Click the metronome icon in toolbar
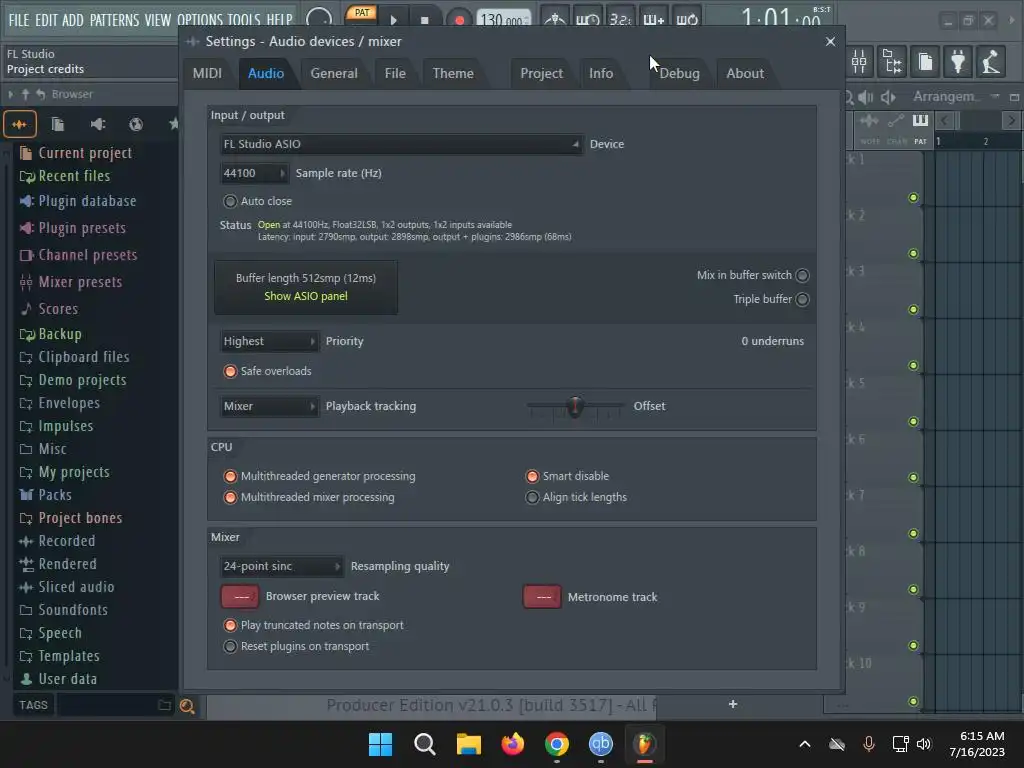Viewport: 1024px width, 768px height. point(555,18)
